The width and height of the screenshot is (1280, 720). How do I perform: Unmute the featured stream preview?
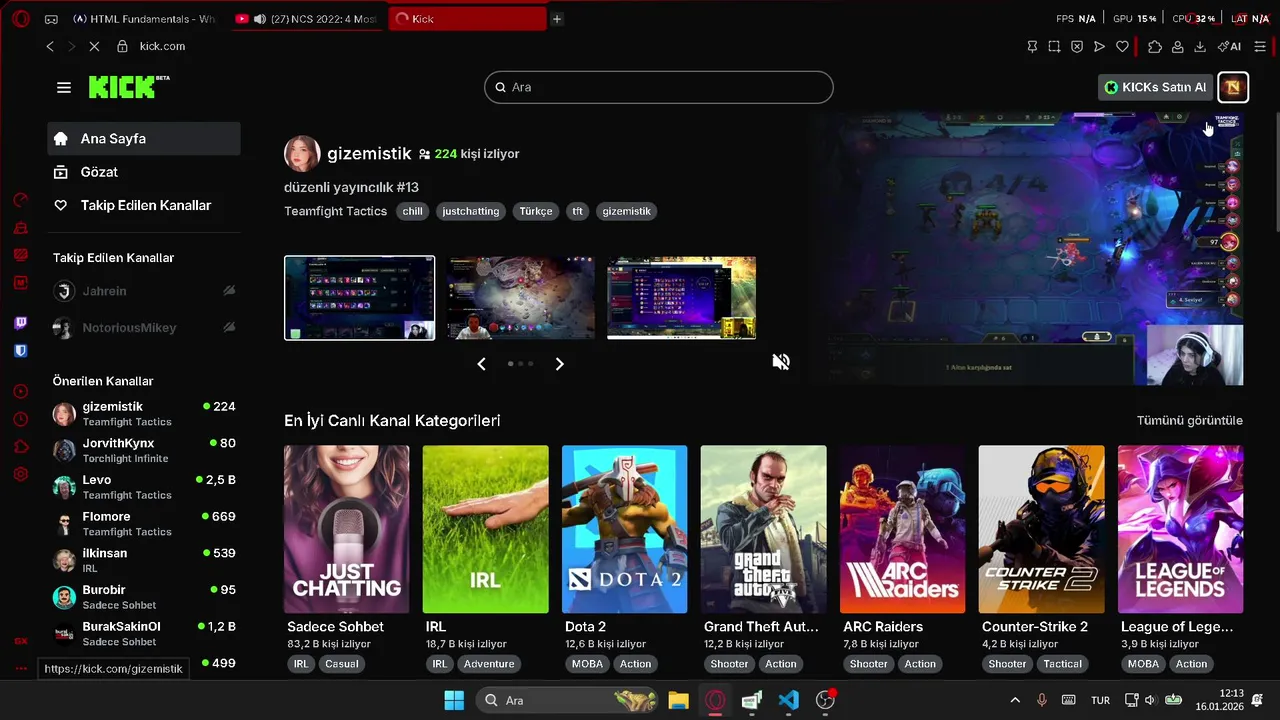[781, 362]
